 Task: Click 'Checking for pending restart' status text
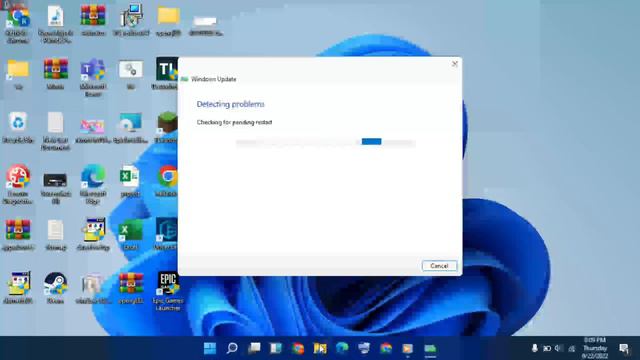click(x=234, y=122)
